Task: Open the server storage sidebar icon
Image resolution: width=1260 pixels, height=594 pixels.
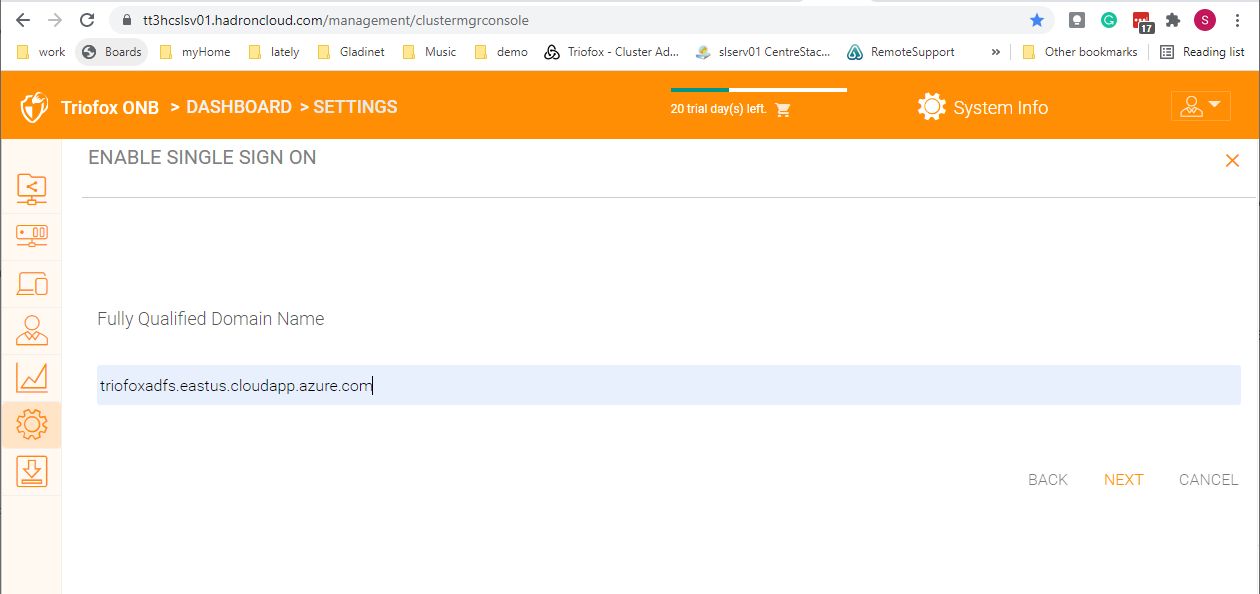Action: click(x=32, y=236)
